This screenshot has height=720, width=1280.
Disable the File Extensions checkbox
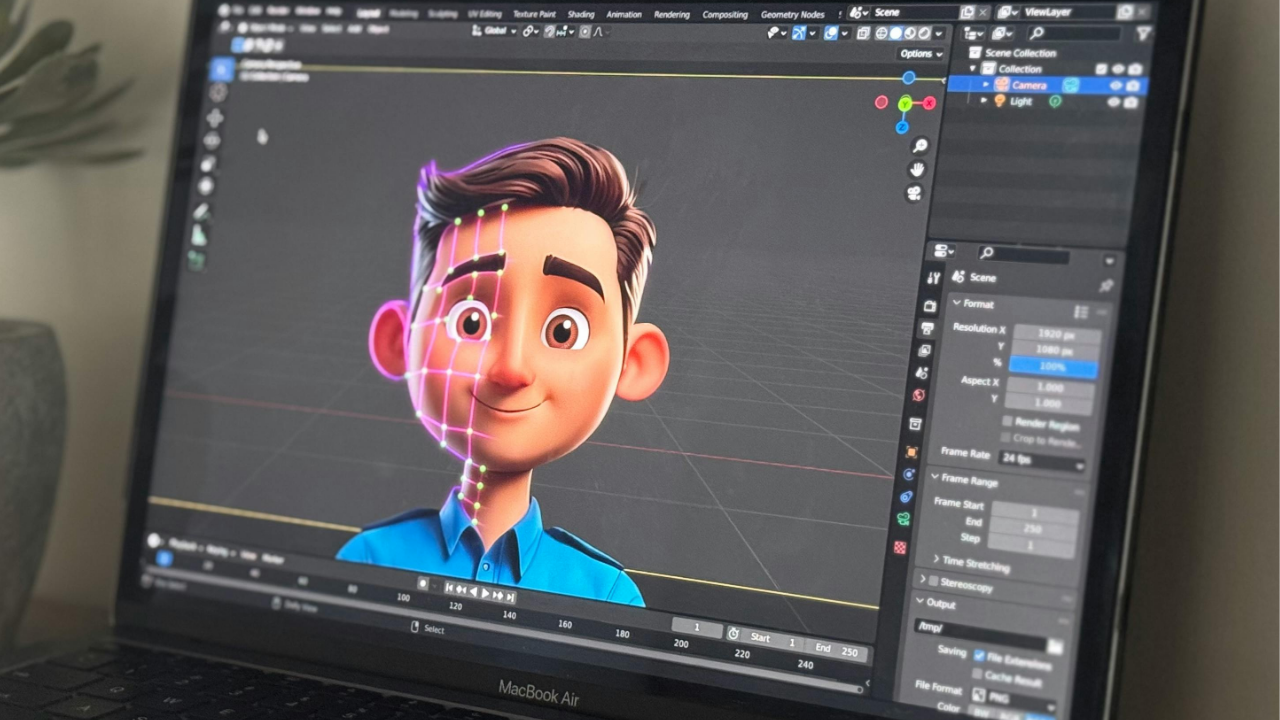pos(980,655)
